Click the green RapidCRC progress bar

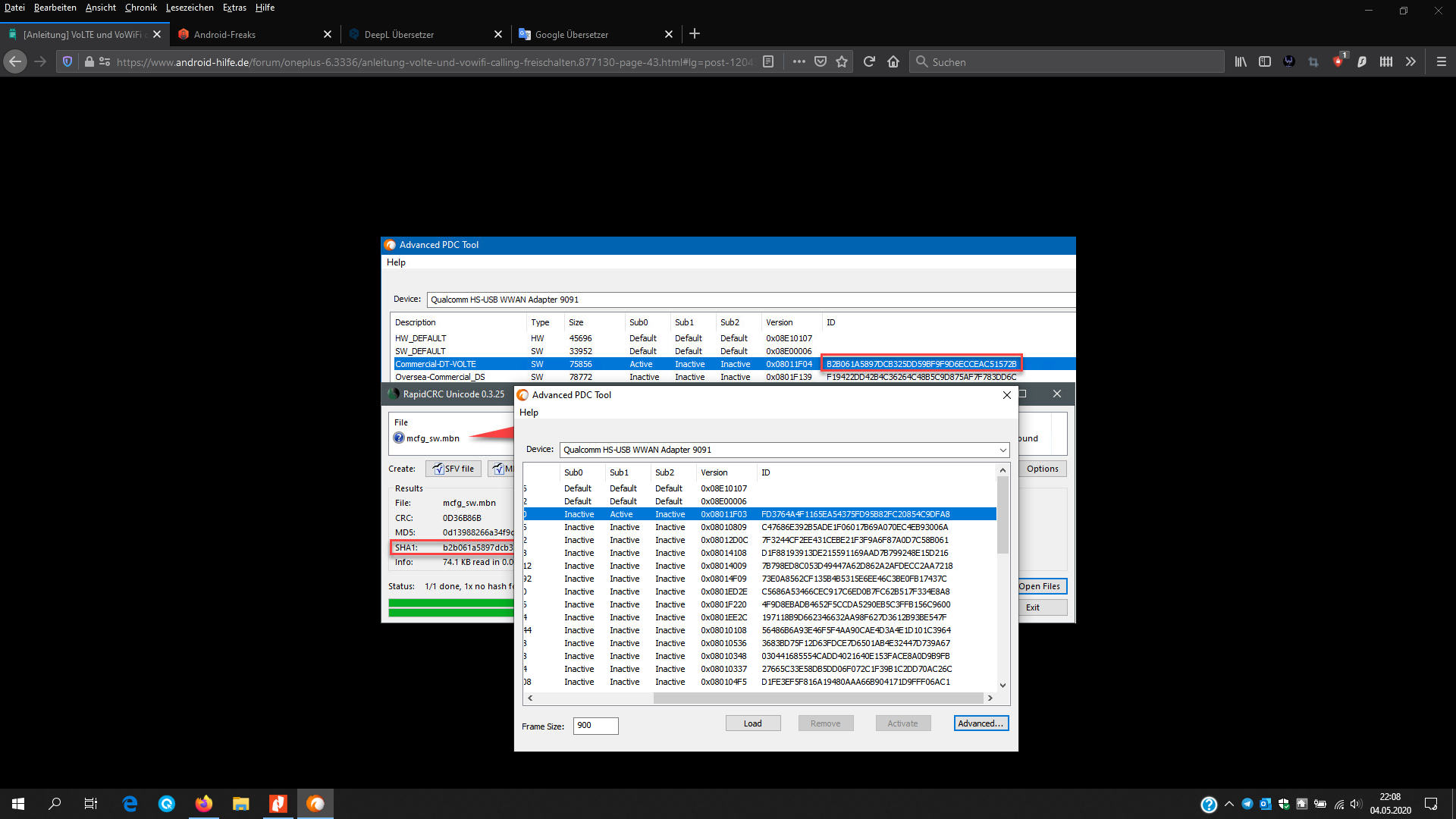[451, 608]
